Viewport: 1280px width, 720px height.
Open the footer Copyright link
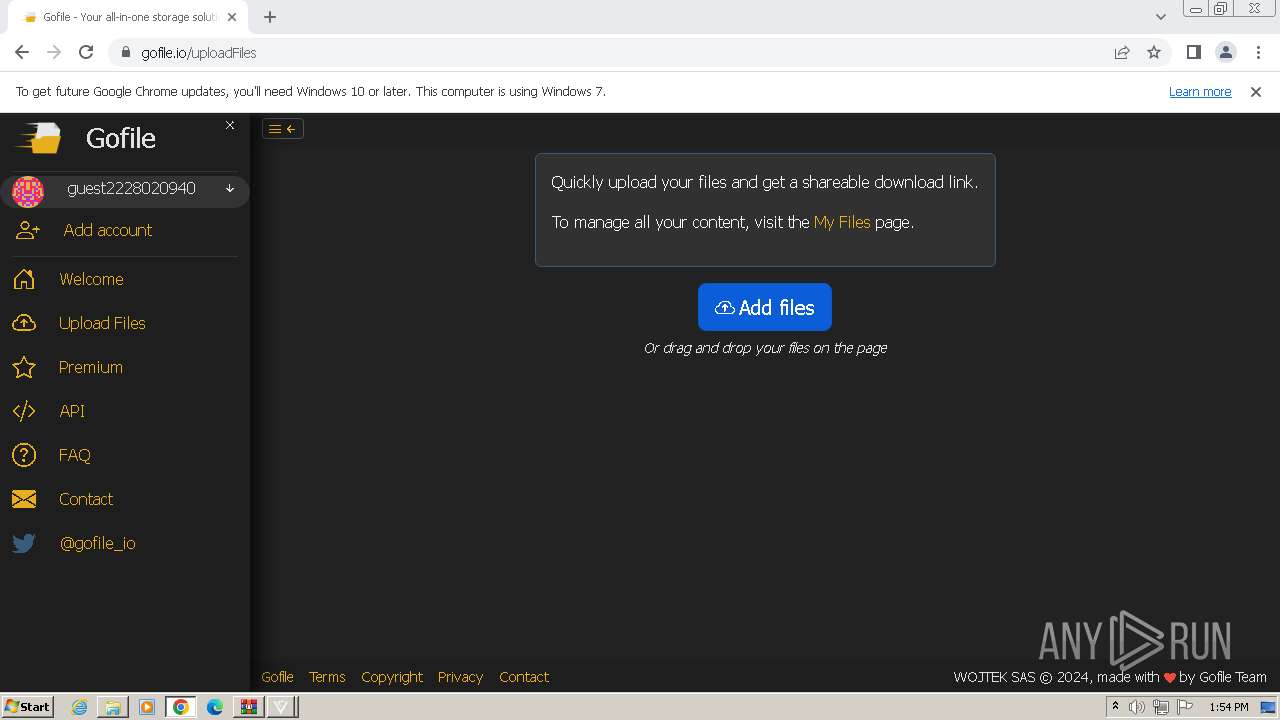click(x=392, y=677)
